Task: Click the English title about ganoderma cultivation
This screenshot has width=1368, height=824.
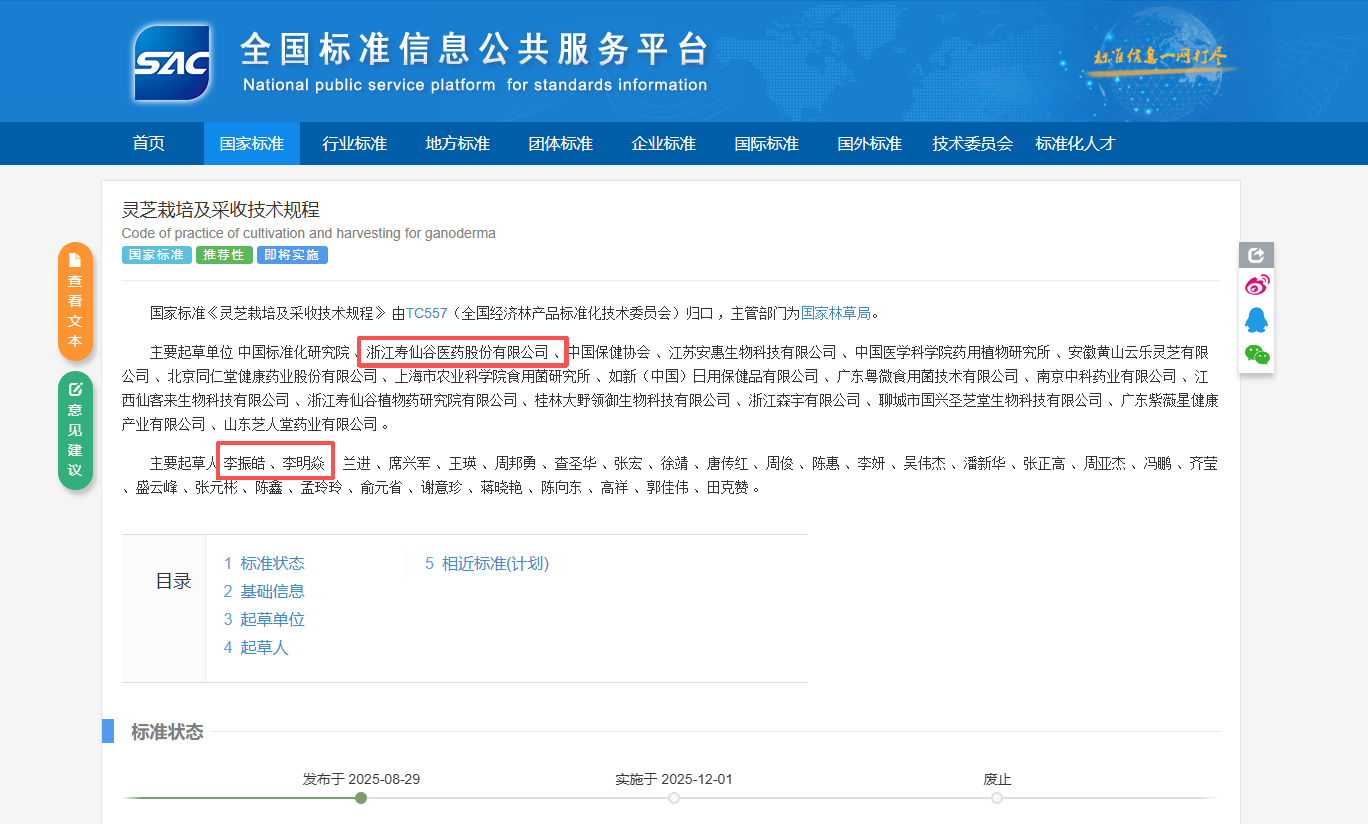Action: pyautogui.click(x=309, y=233)
